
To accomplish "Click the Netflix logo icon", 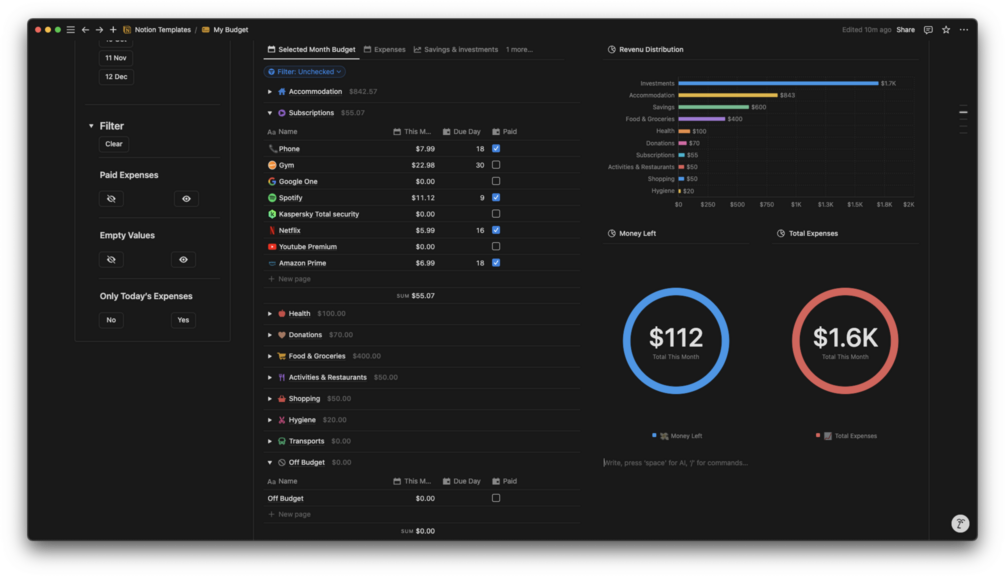I will click(x=272, y=230).
